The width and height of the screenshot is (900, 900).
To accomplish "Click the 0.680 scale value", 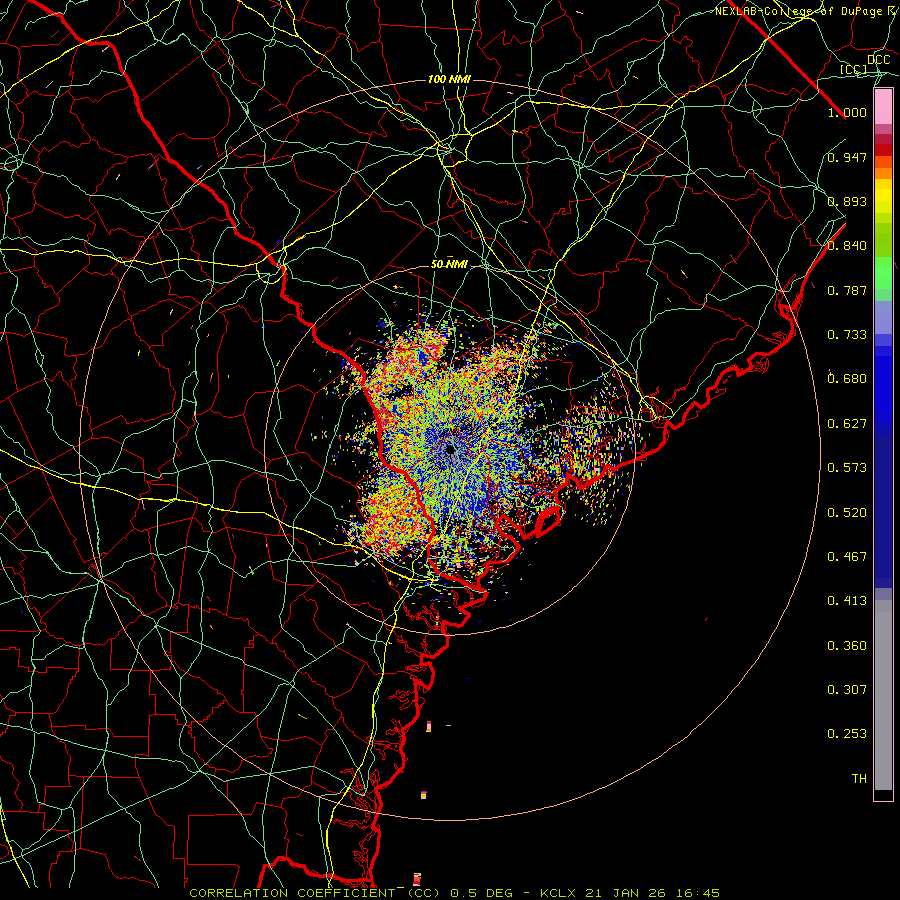I will point(847,379).
